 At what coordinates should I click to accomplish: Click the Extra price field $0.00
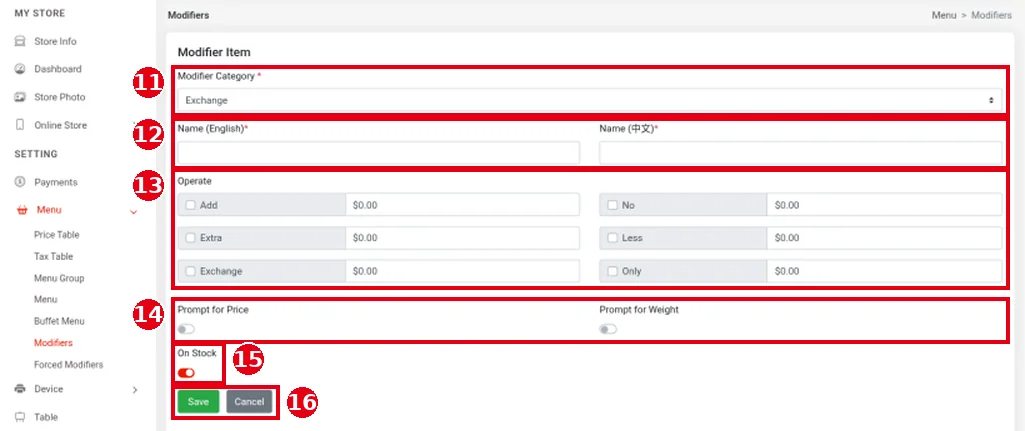click(462, 238)
